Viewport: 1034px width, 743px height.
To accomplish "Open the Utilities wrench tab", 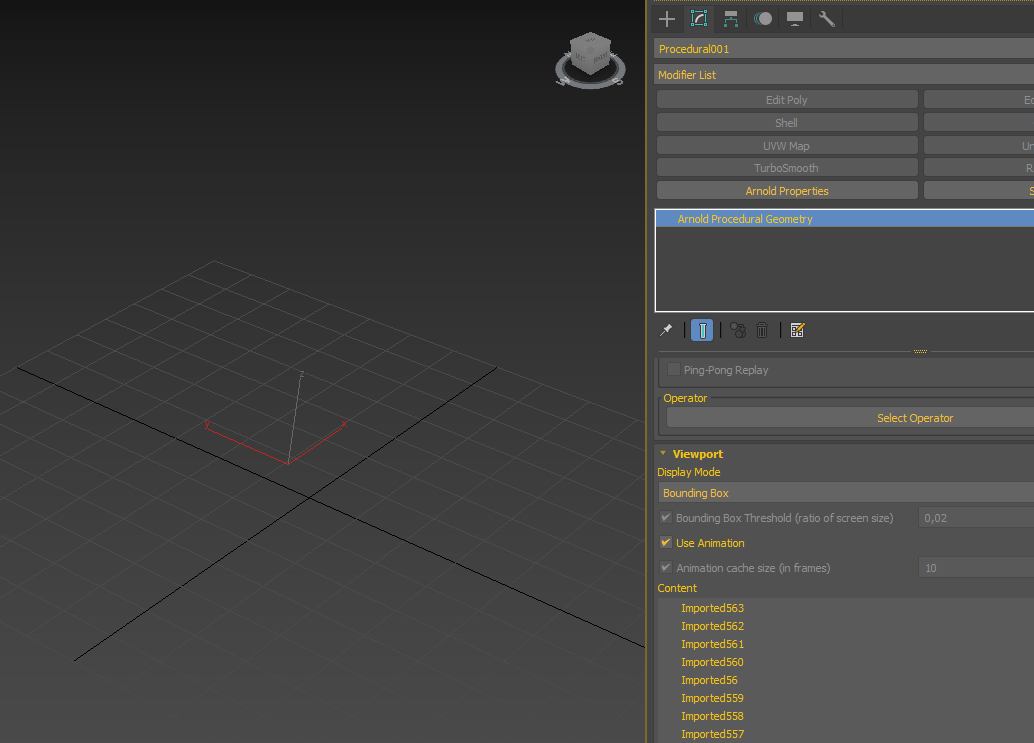I will [826, 18].
